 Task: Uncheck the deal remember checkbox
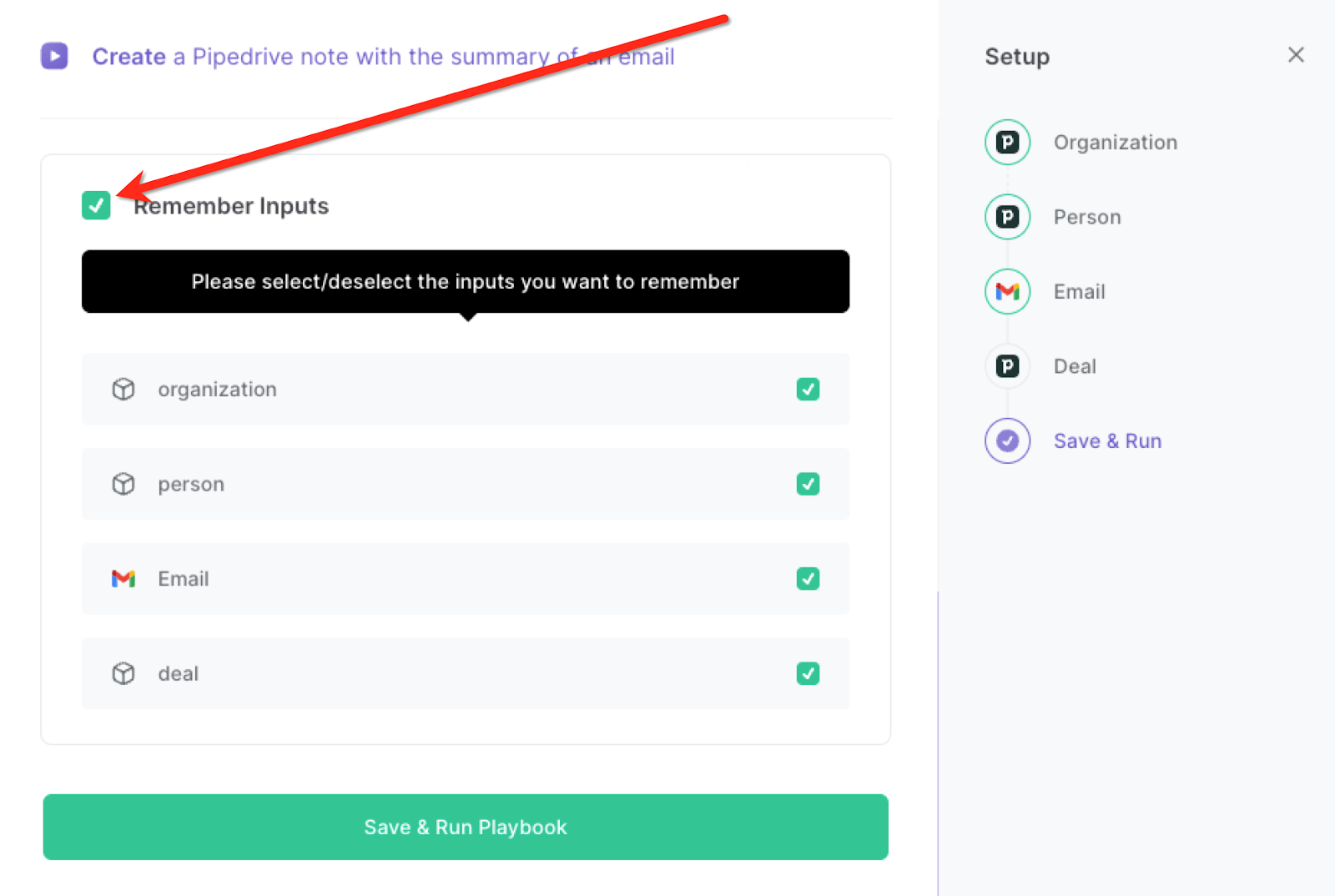pyautogui.click(x=807, y=673)
